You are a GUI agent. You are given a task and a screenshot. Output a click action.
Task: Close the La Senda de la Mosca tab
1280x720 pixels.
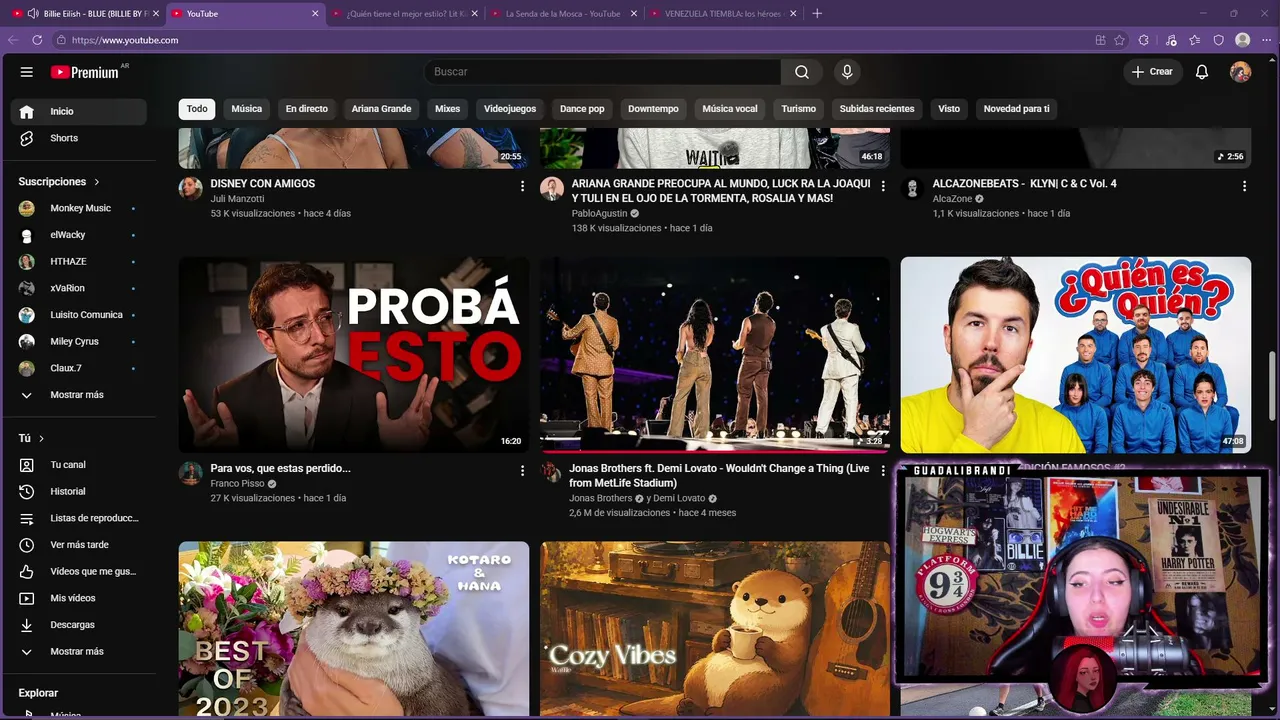(634, 13)
